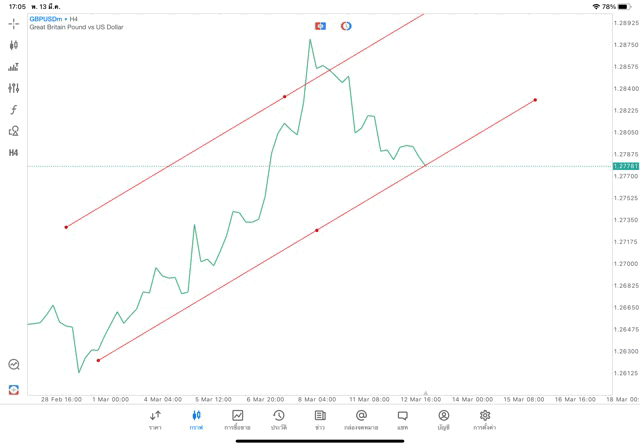Open the การตั้งค่า (Settings) tab
Screen dimensions: 640x447
point(485,420)
